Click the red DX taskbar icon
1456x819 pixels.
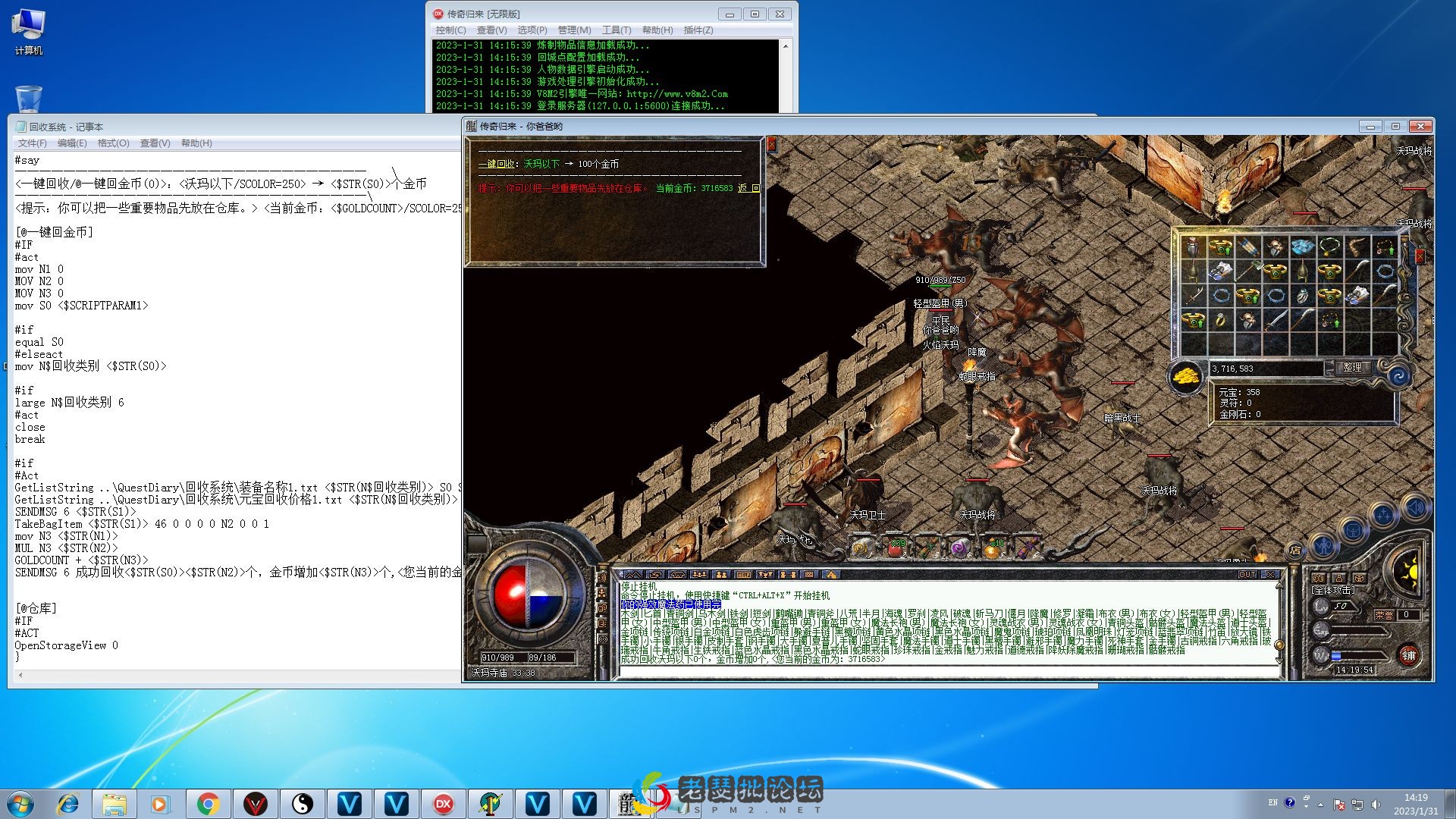coord(443,804)
